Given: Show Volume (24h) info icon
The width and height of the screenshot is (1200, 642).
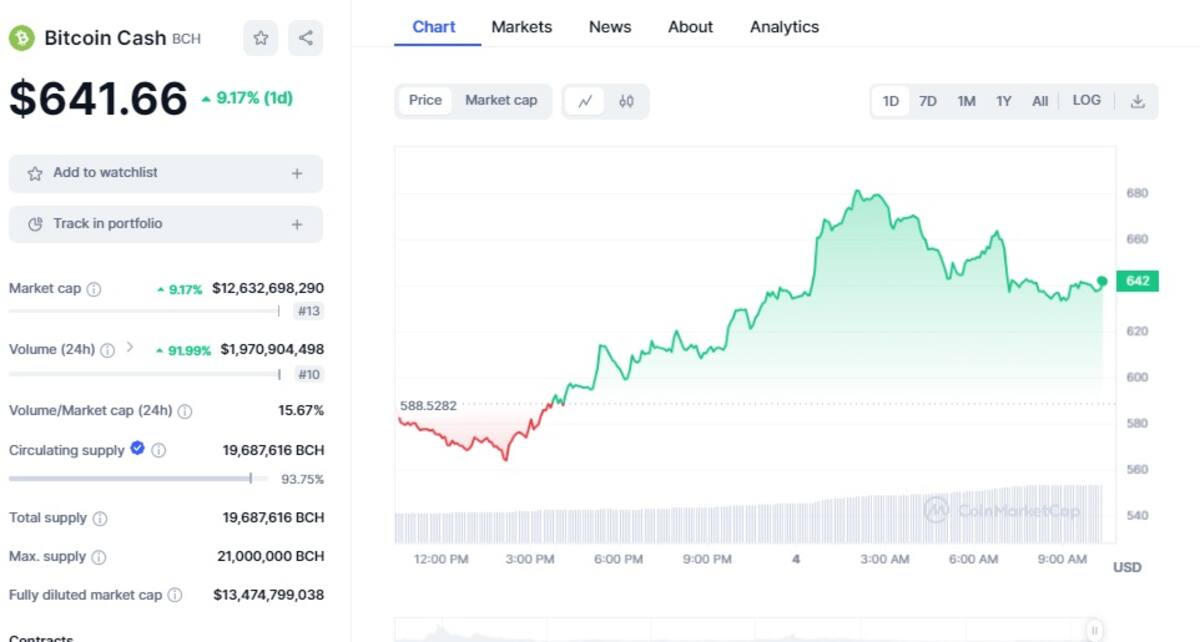Looking at the screenshot, I should (108, 350).
